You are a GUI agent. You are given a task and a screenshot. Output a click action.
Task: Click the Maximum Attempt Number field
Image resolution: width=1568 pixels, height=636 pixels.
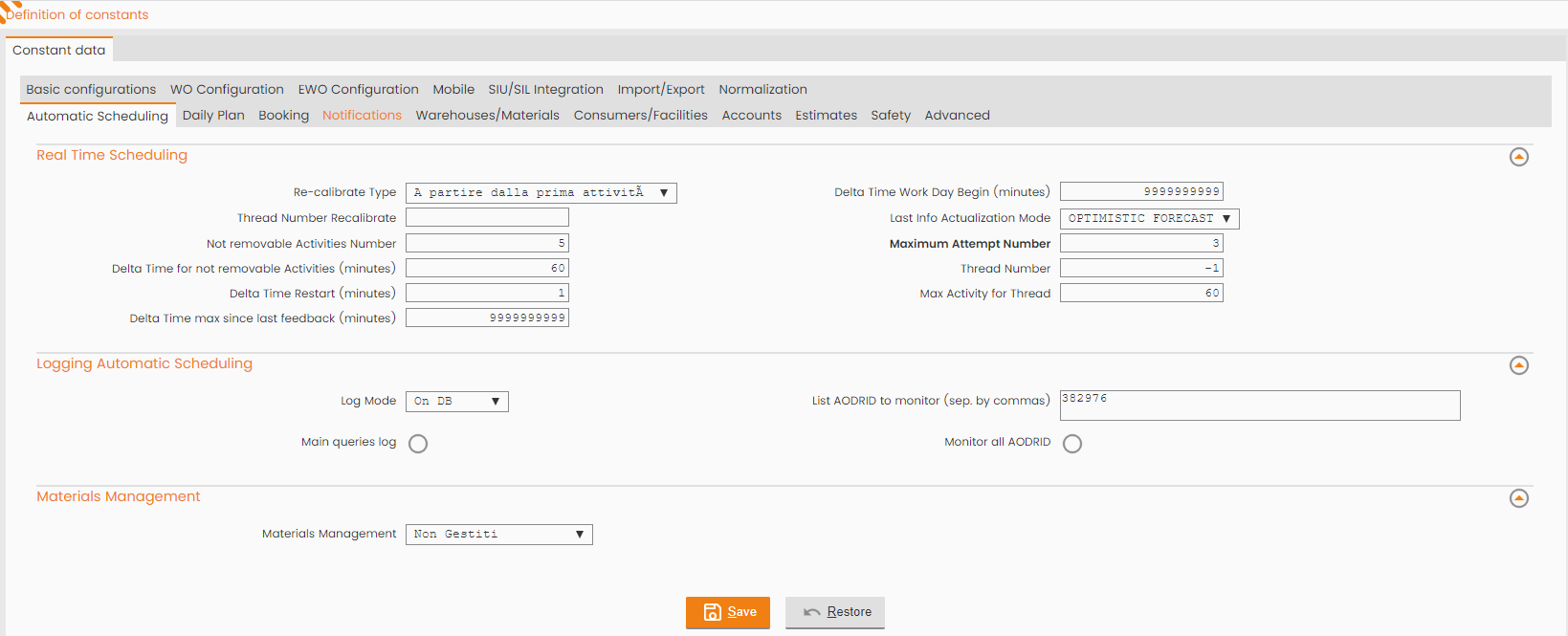click(1141, 244)
